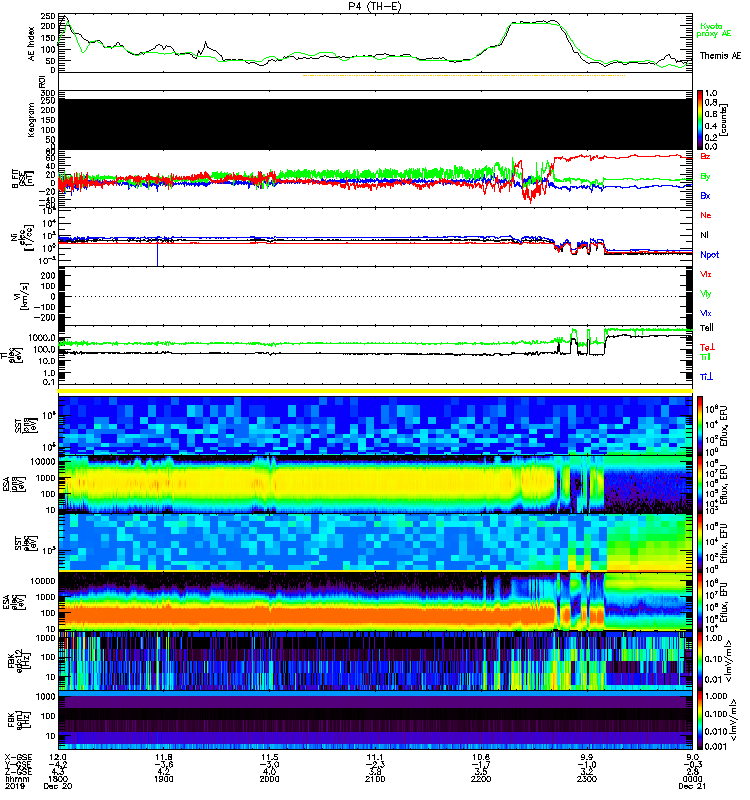Screen dimensions: 750x800
Task: Select the green "Kyoto proxy AE" legend label
Action: 714,30
